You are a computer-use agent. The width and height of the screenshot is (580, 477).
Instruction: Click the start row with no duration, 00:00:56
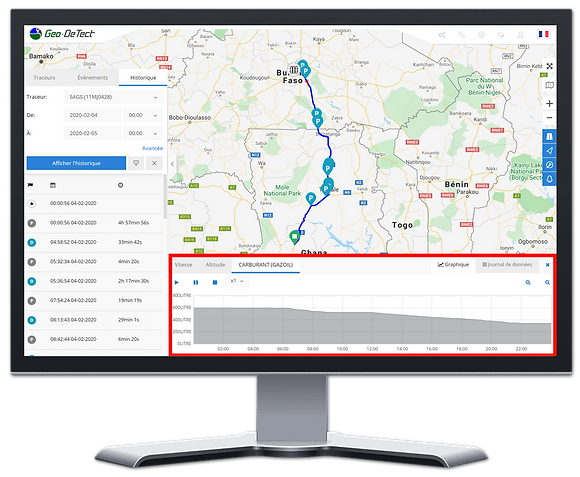(x=94, y=203)
